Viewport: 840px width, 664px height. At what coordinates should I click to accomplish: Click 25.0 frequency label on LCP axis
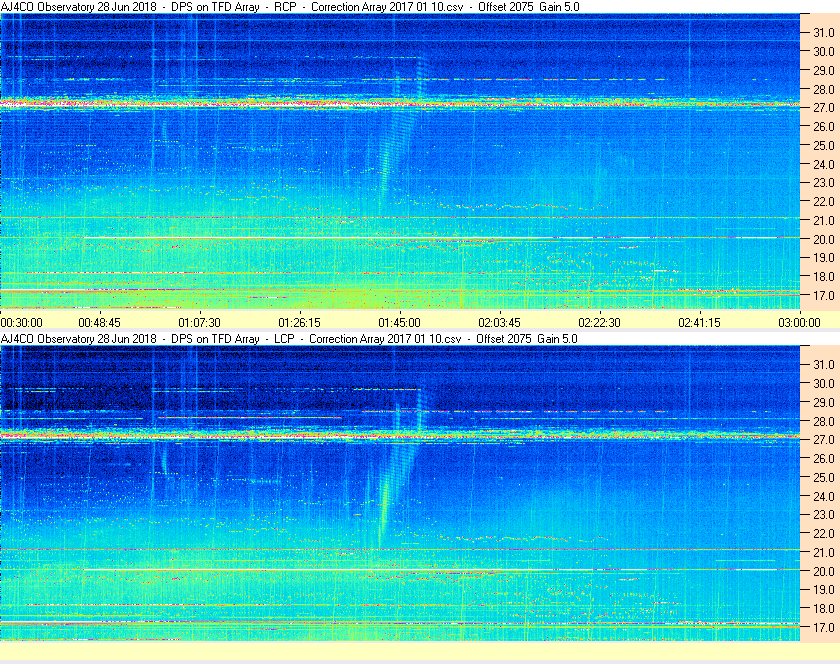click(824, 478)
